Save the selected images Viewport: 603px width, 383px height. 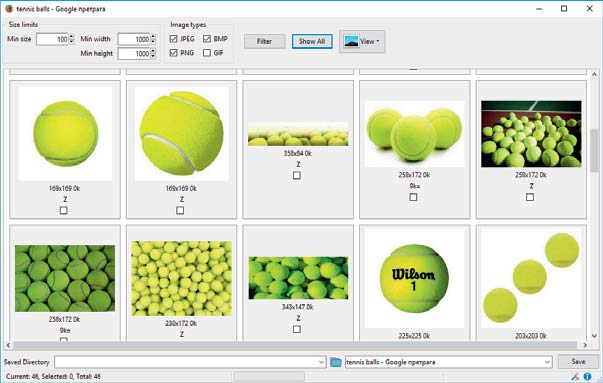(578, 361)
